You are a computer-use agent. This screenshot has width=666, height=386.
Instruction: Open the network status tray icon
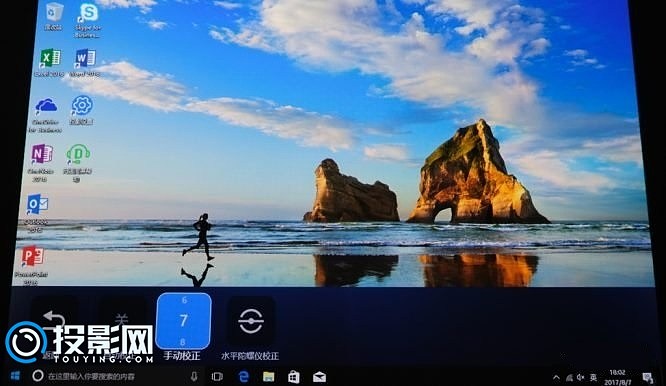click(569, 377)
